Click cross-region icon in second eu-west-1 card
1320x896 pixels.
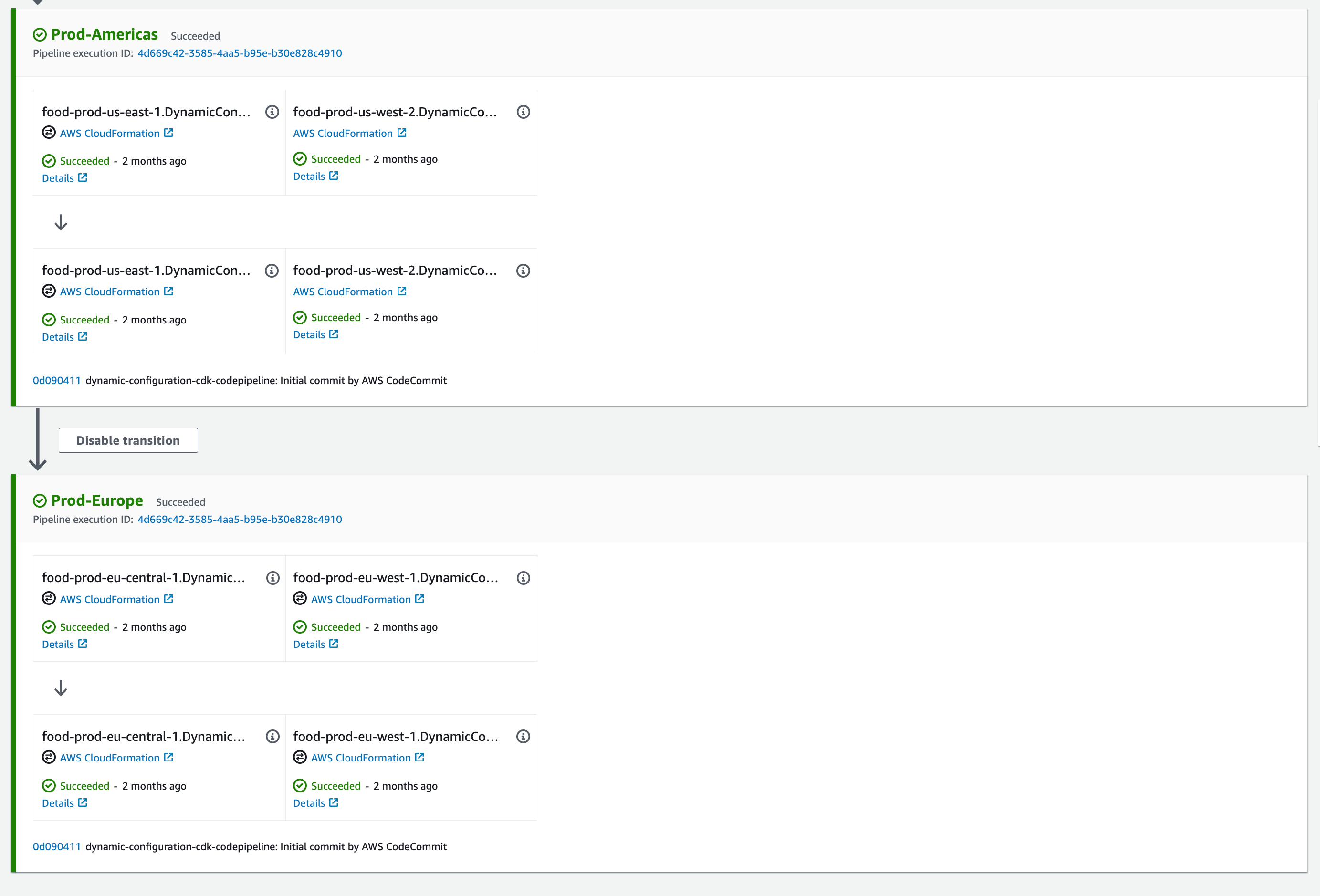(300, 758)
